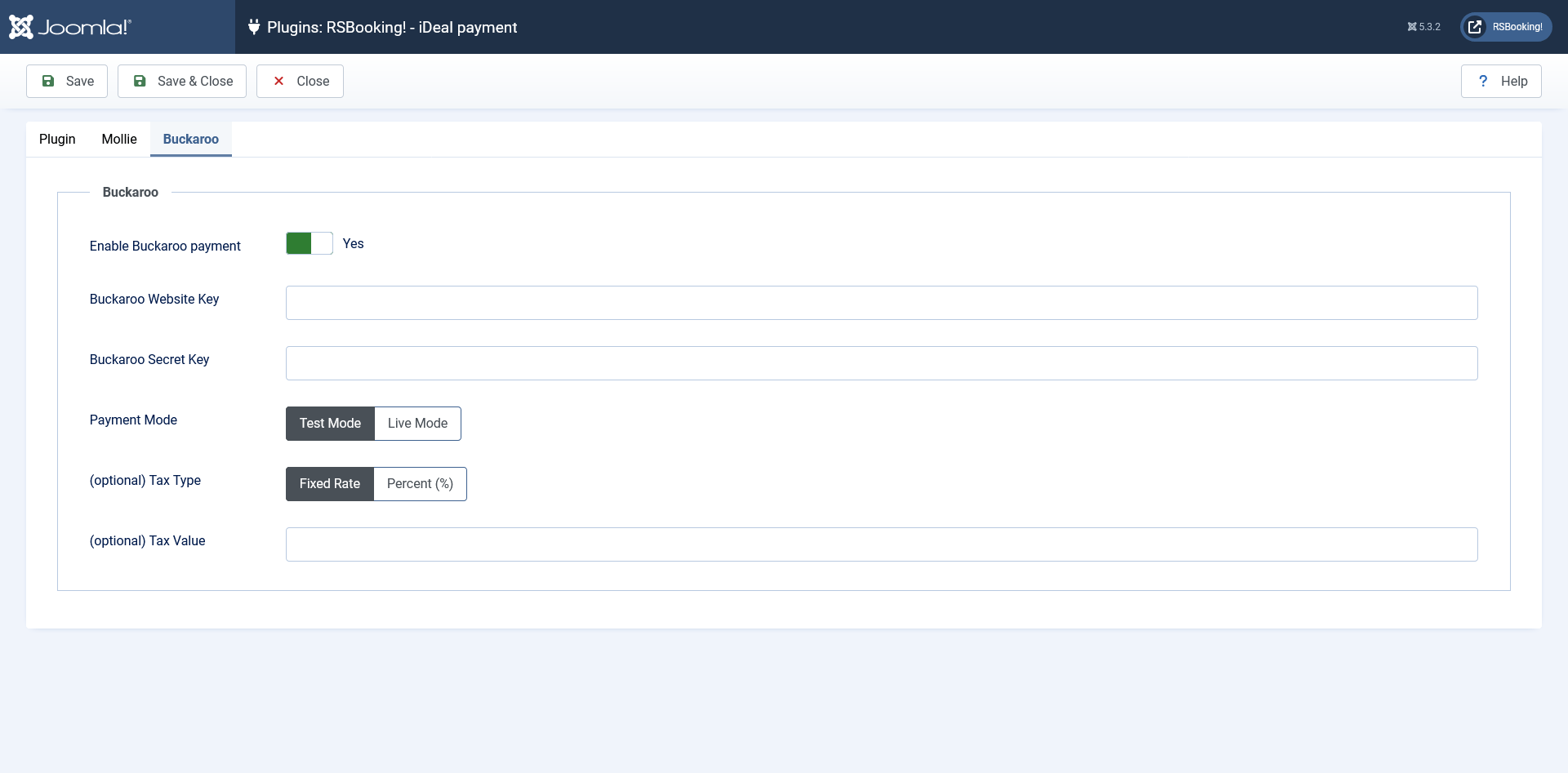Click the (optional) Tax Type label

(145, 480)
